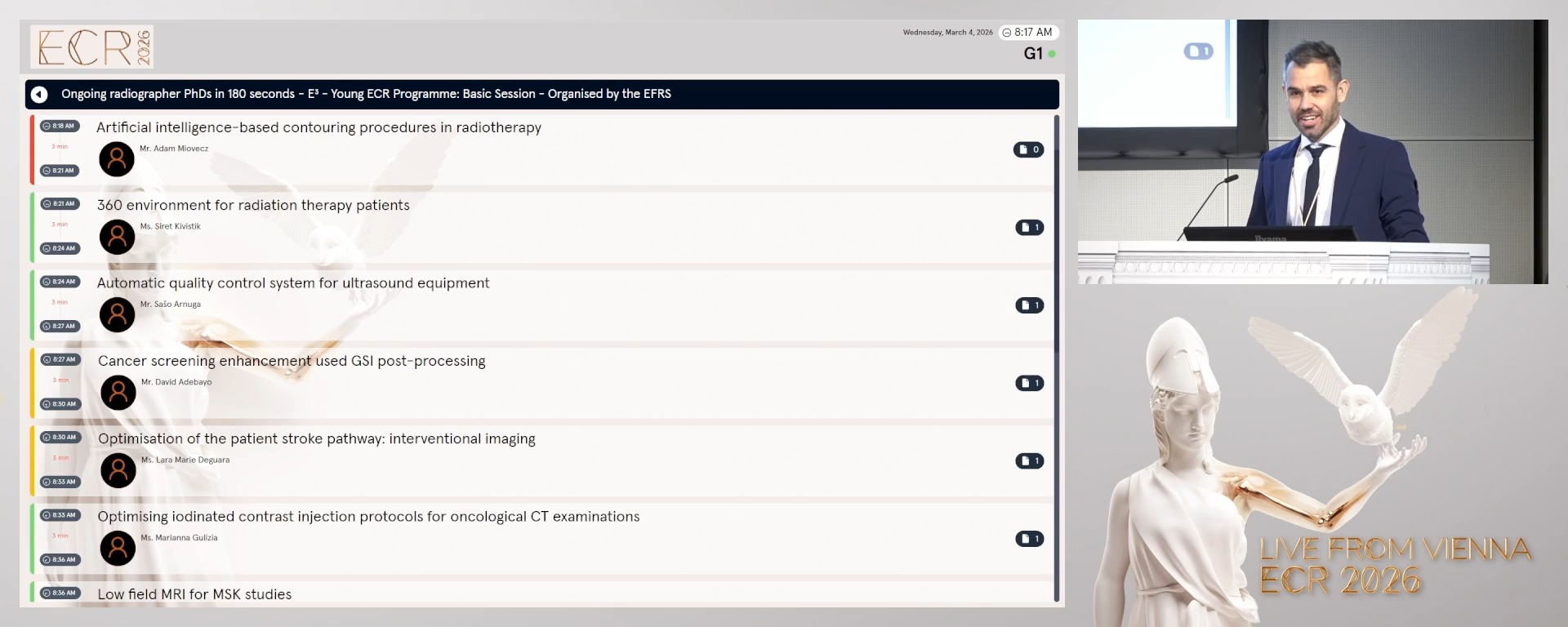Click document badge for ultrasound quality control talk
This screenshot has width=1568, height=627.
(1029, 305)
